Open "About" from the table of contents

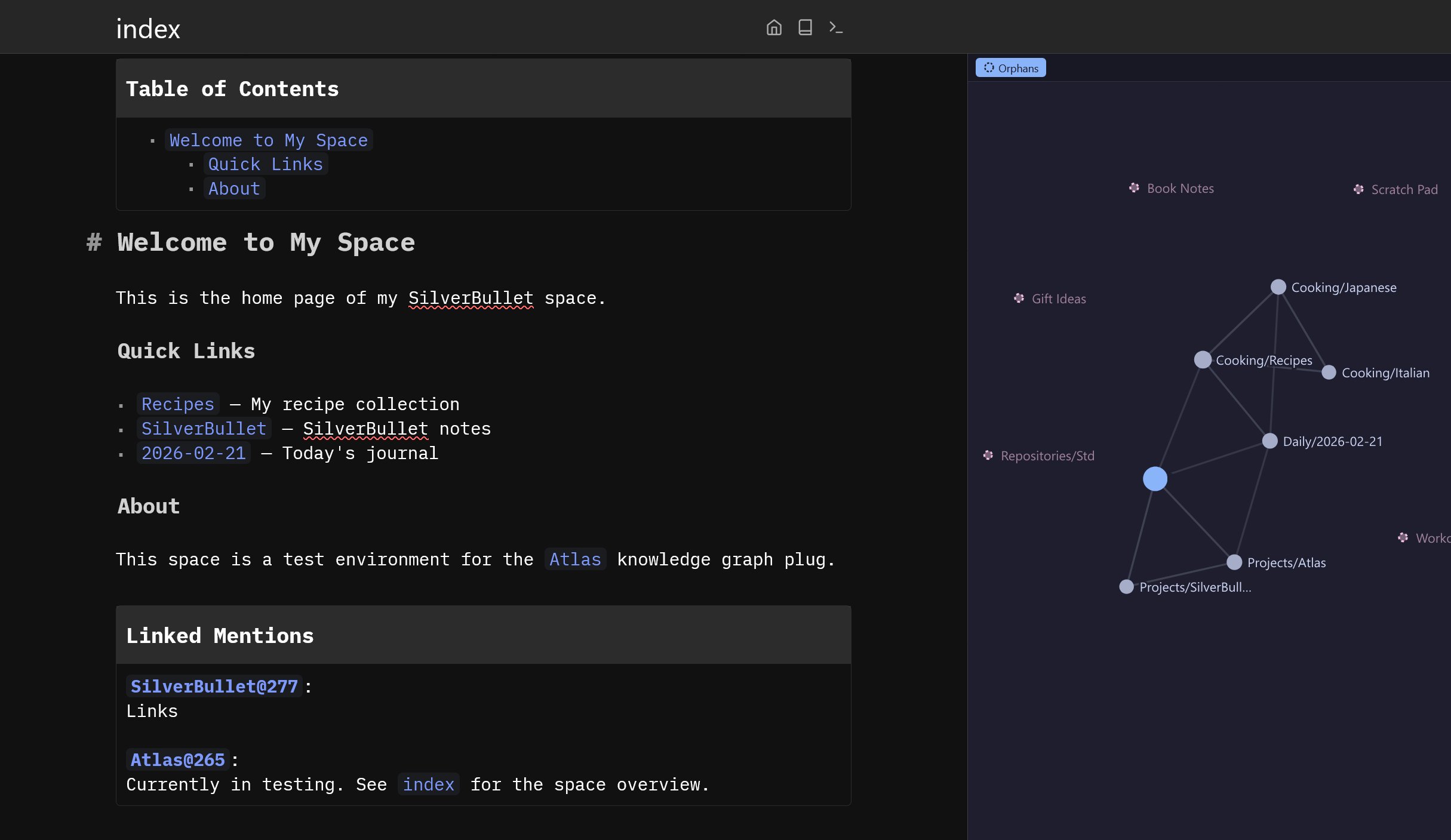233,188
